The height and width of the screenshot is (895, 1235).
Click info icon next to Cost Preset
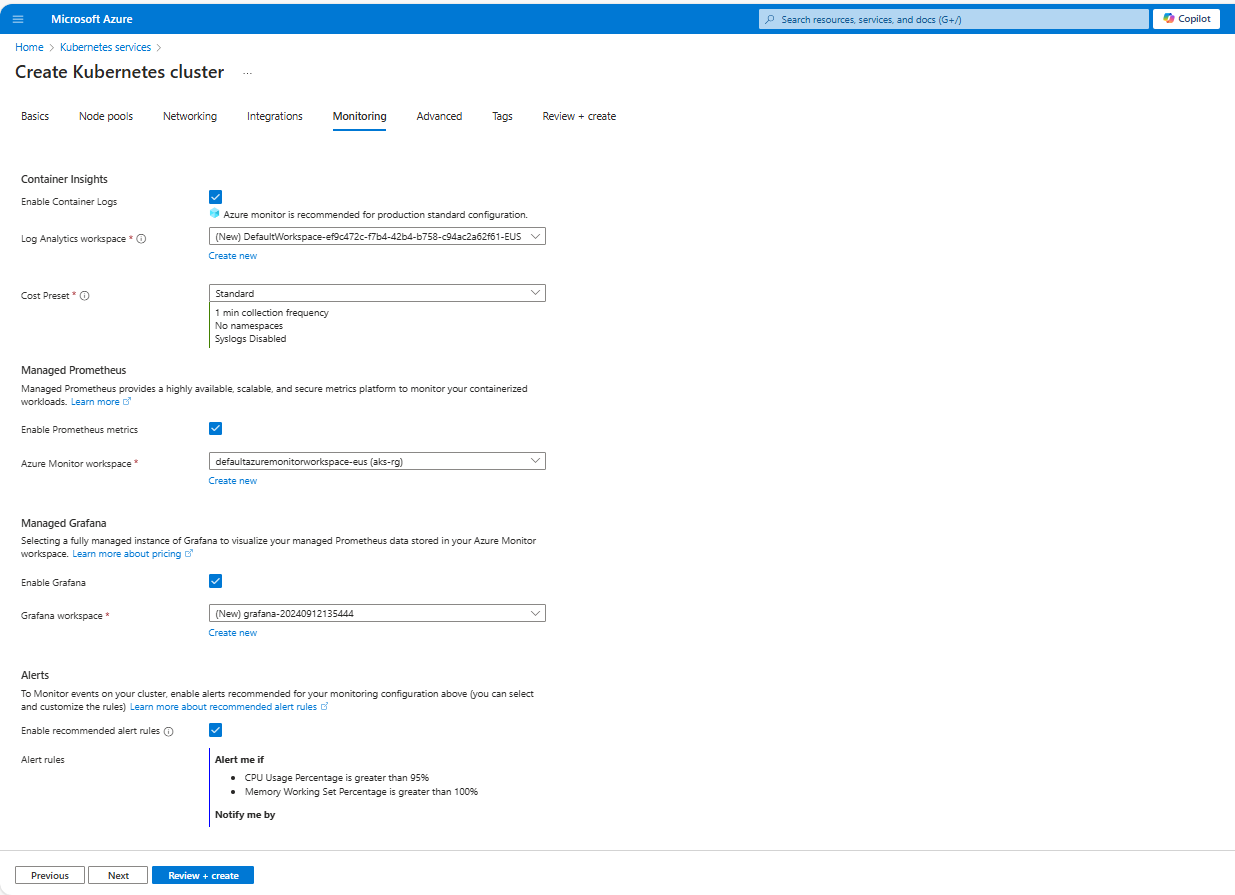(x=84, y=296)
